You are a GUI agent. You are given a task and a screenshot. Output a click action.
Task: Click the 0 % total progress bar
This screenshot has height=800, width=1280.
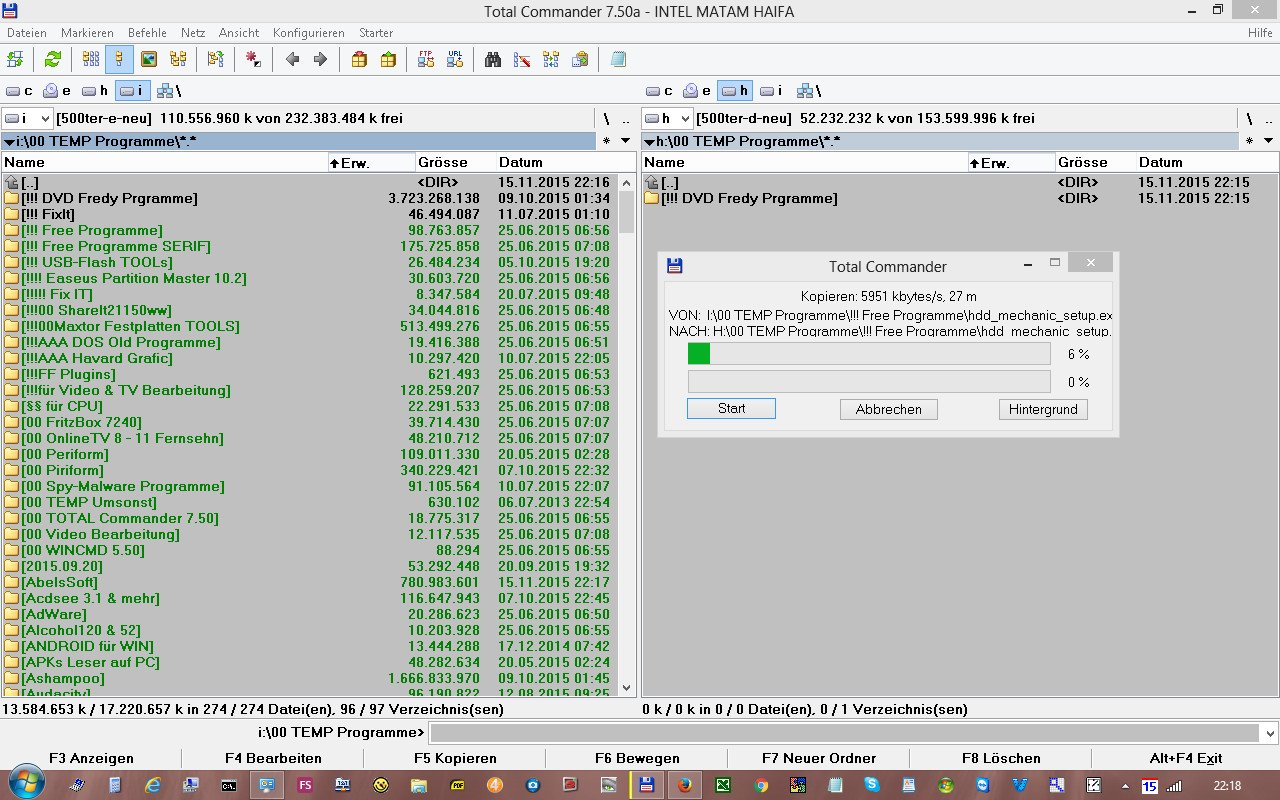[869, 381]
